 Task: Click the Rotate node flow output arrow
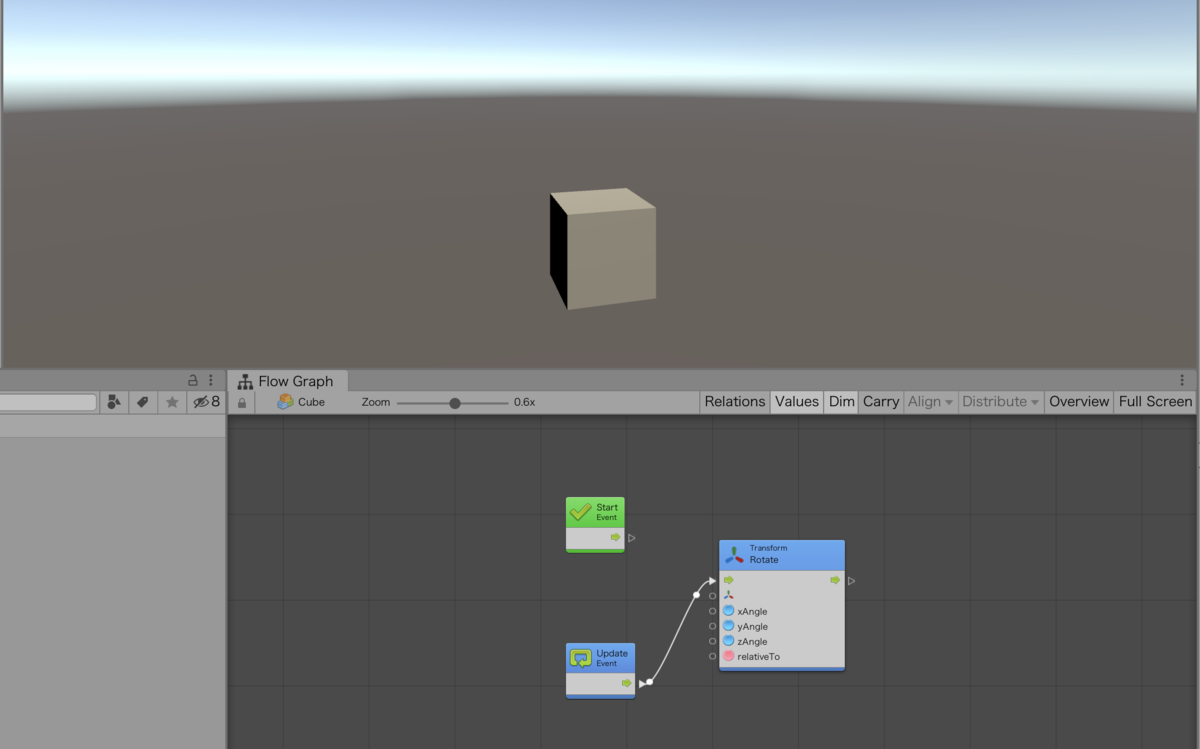click(x=835, y=580)
